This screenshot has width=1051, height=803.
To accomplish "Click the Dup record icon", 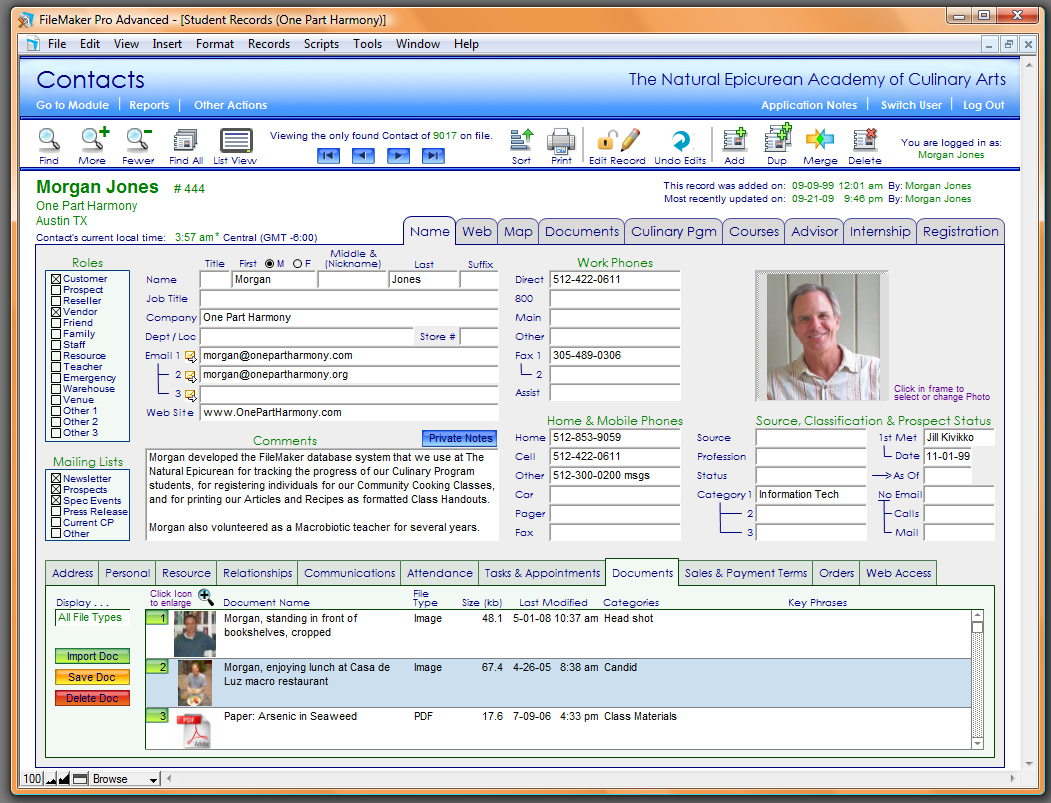I will point(778,138).
